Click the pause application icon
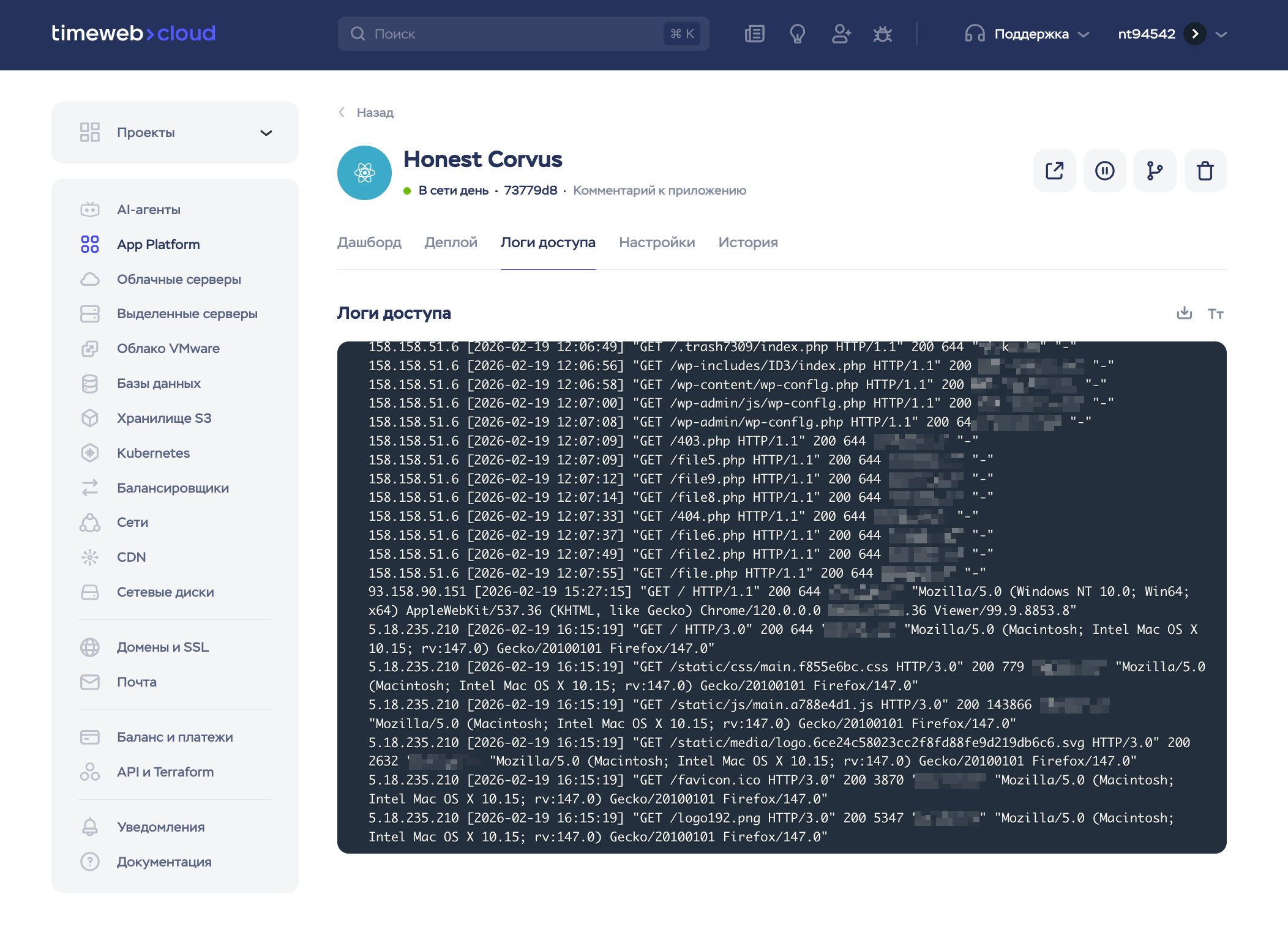 point(1104,171)
